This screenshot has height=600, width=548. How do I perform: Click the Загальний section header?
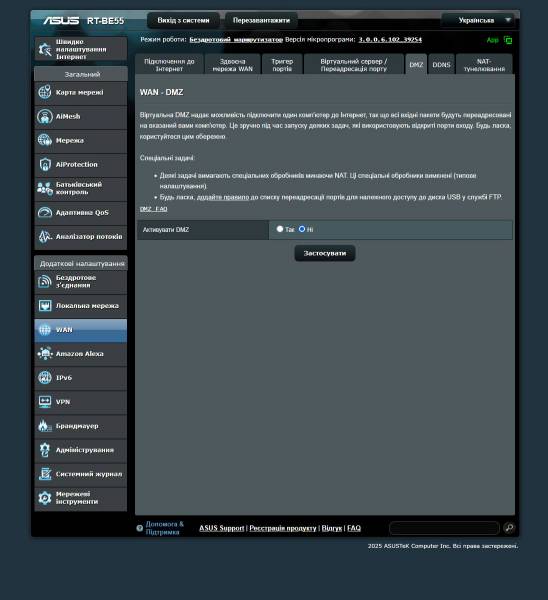pyautogui.click(x=81, y=74)
